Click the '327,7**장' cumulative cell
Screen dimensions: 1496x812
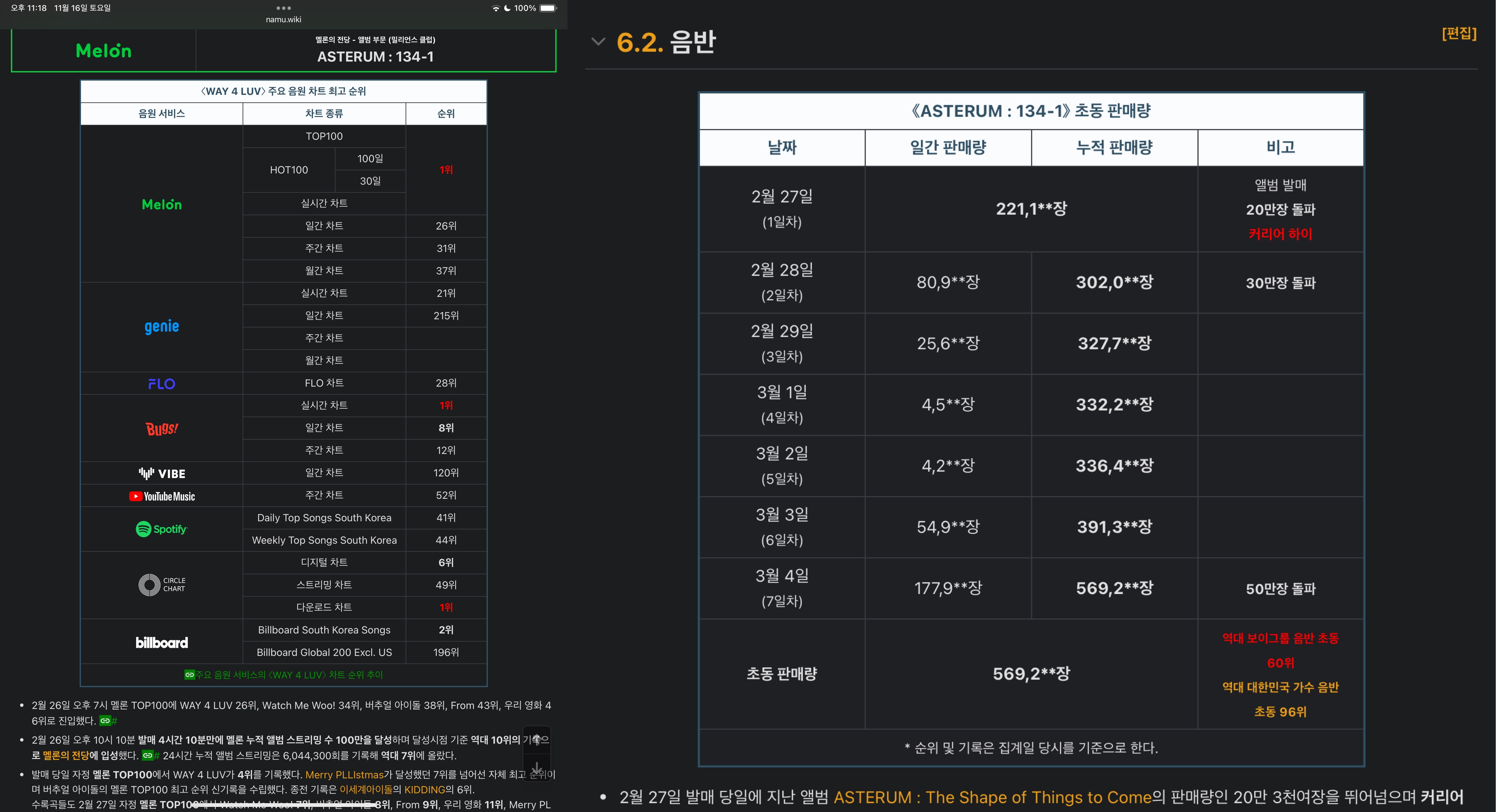pyautogui.click(x=1115, y=343)
